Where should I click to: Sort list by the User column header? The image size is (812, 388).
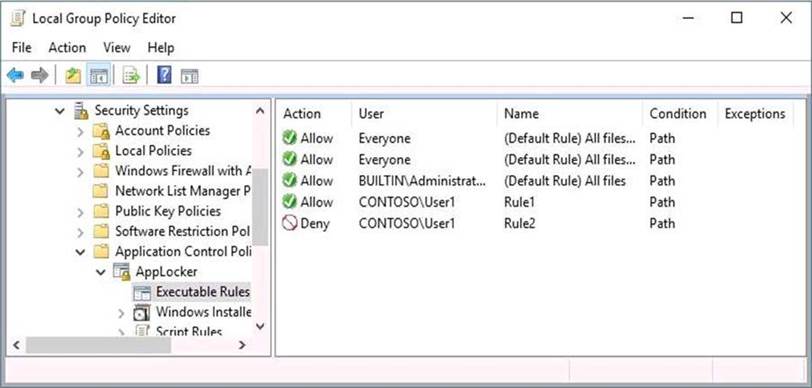point(425,113)
